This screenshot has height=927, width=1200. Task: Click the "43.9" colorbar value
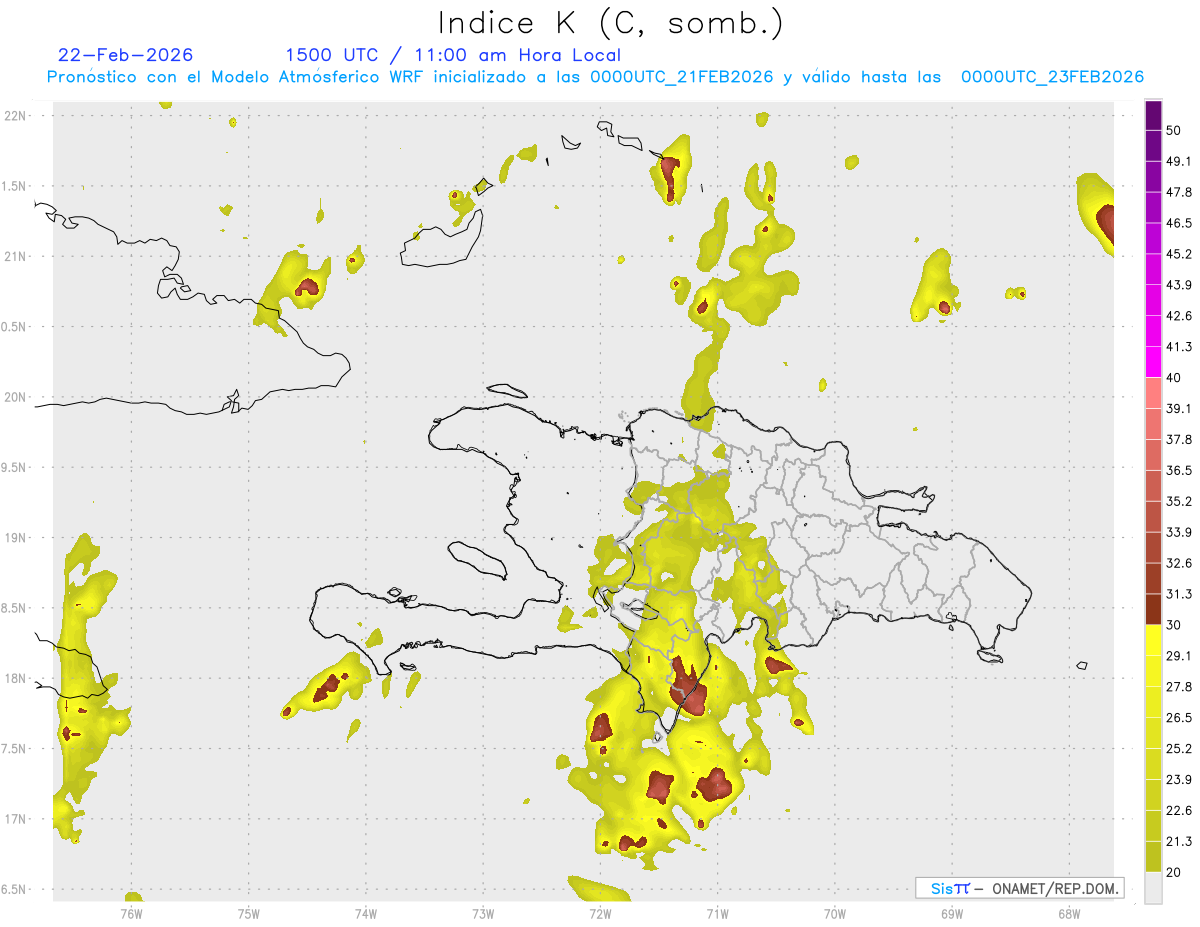(1179, 285)
